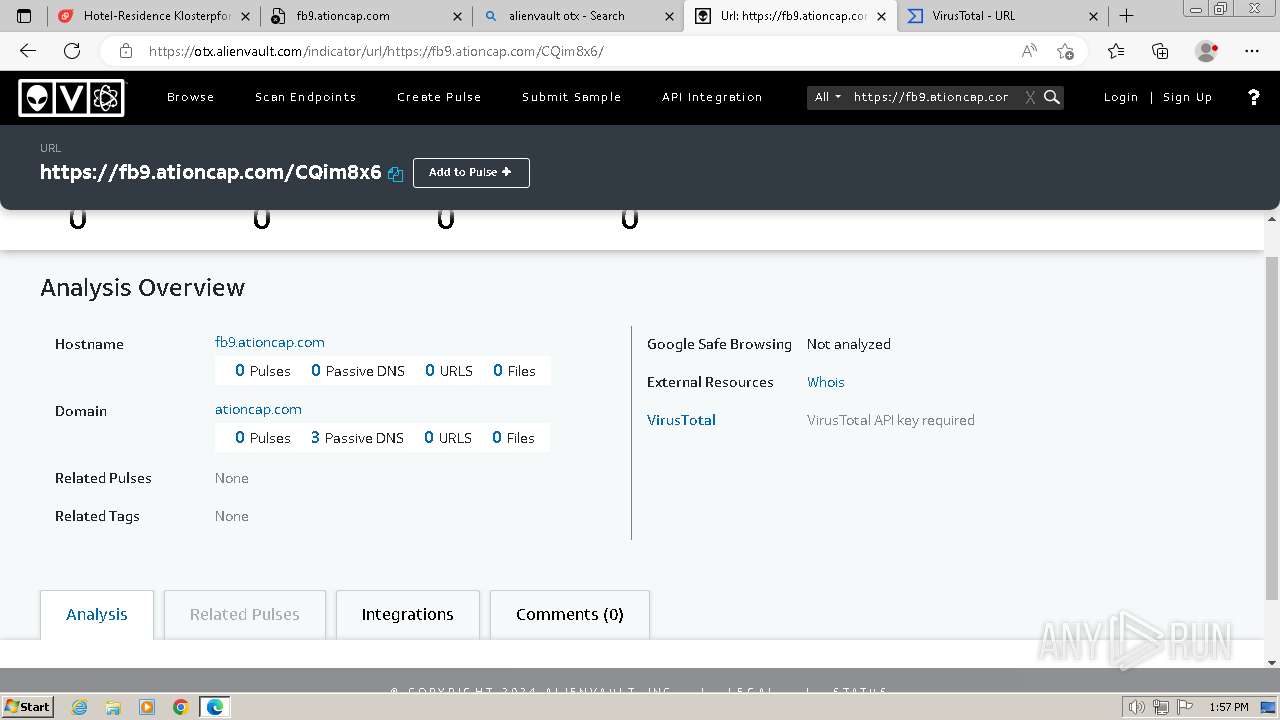Open Internet Explorer from taskbar
This screenshot has width=1280, height=720.
(79, 707)
